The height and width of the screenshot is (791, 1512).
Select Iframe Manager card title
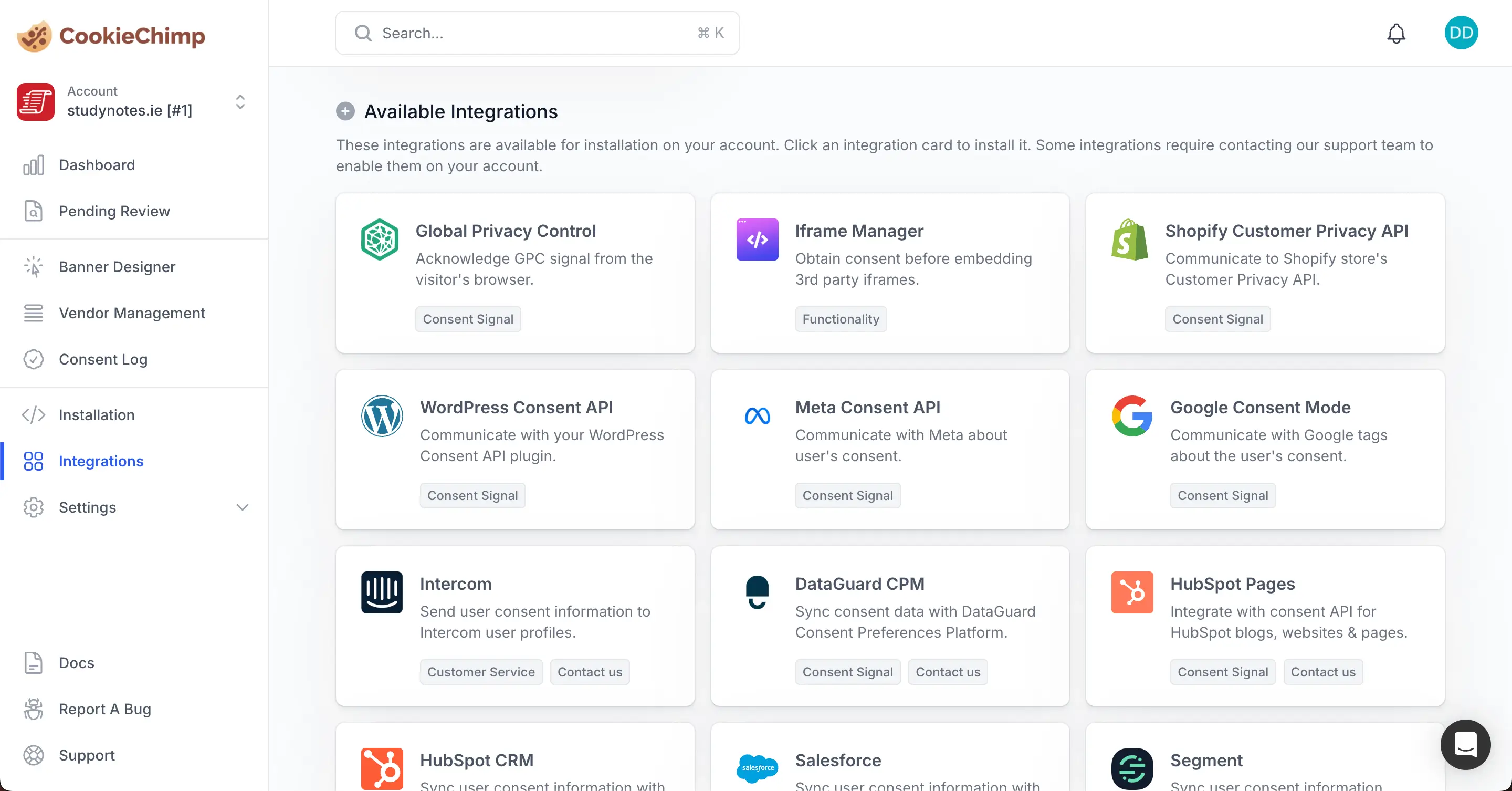click(859, 231)
